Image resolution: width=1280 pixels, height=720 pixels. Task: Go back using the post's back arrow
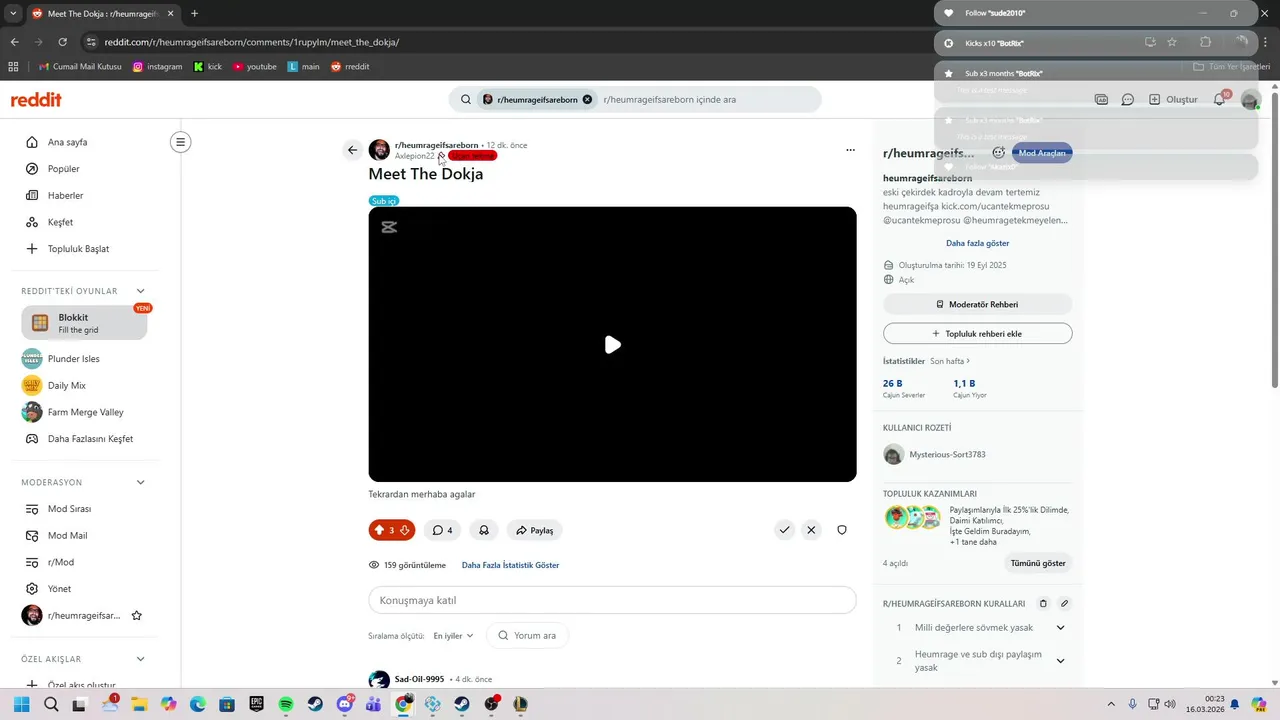tap(352, 150)
